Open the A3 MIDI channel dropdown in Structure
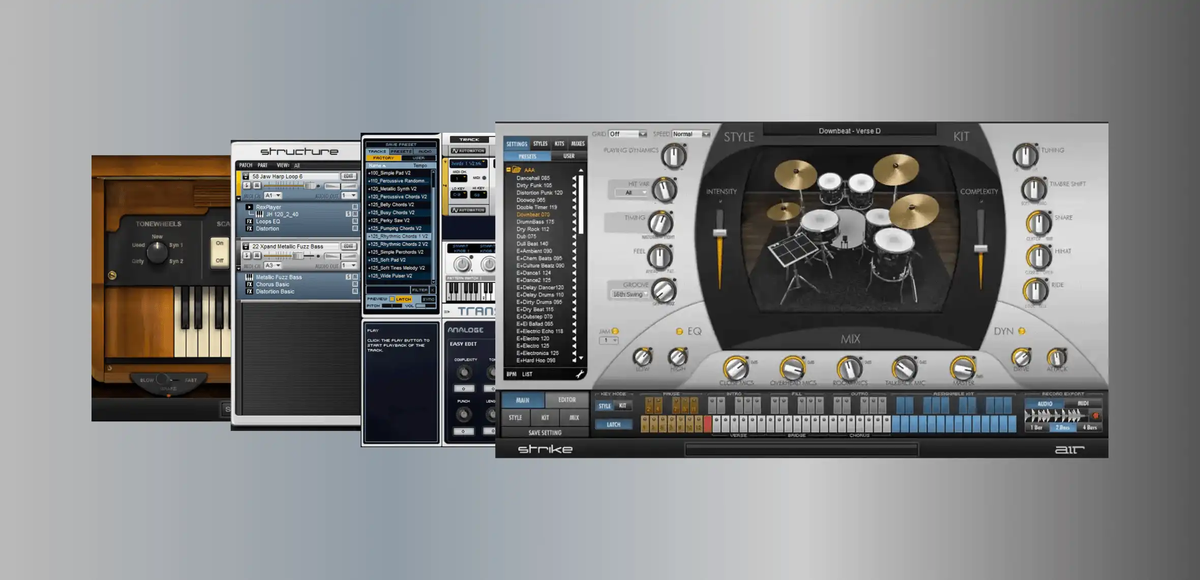 [272, 265]
